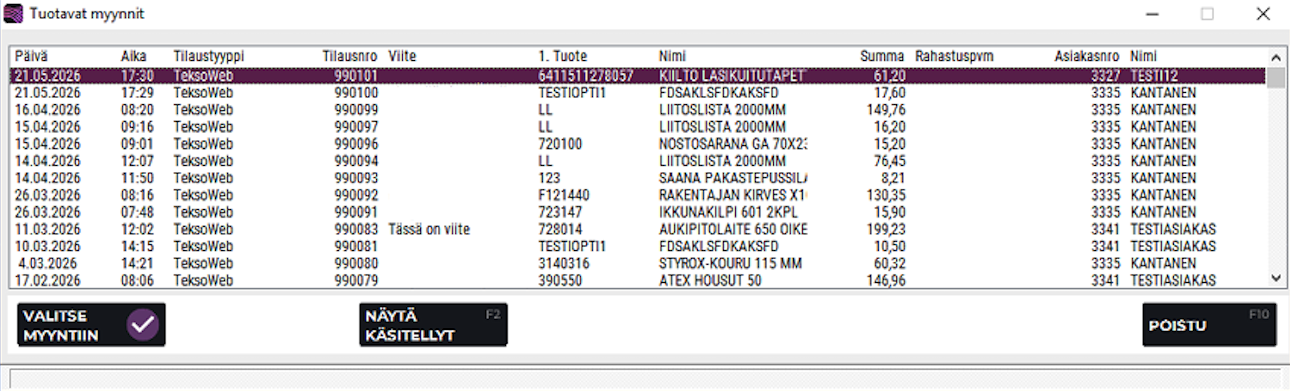
Task: Click product code 728014
Action: tap(560, 229)
